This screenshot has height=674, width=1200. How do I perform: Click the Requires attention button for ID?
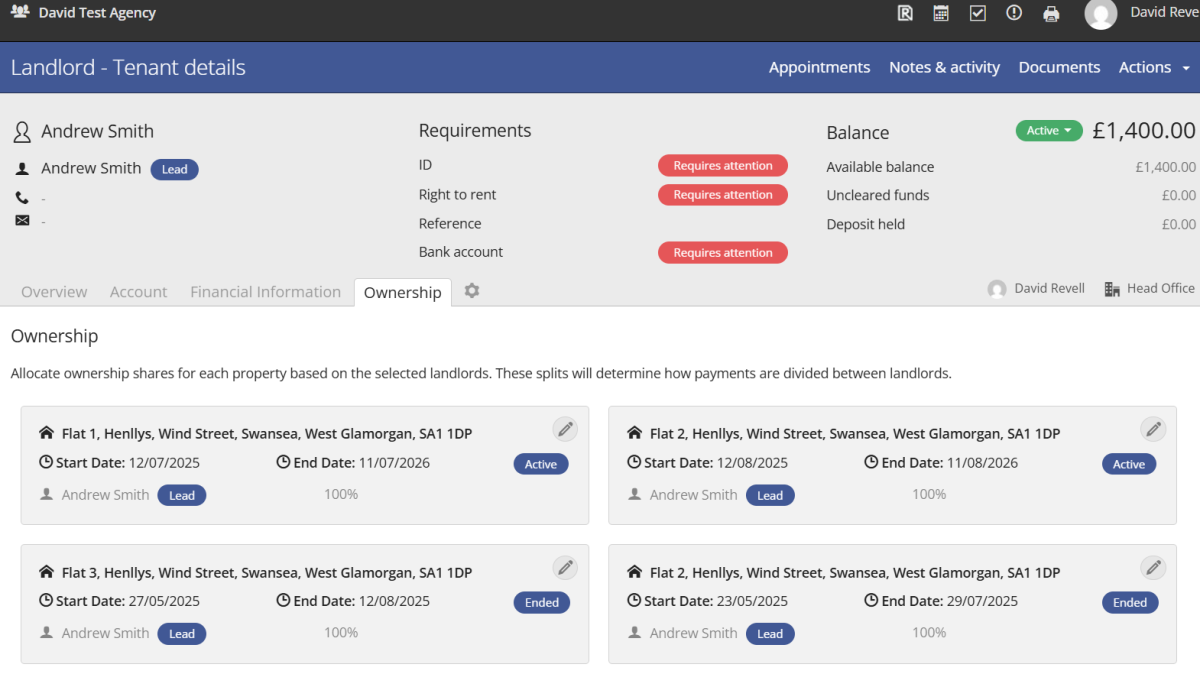click(722, 165)
